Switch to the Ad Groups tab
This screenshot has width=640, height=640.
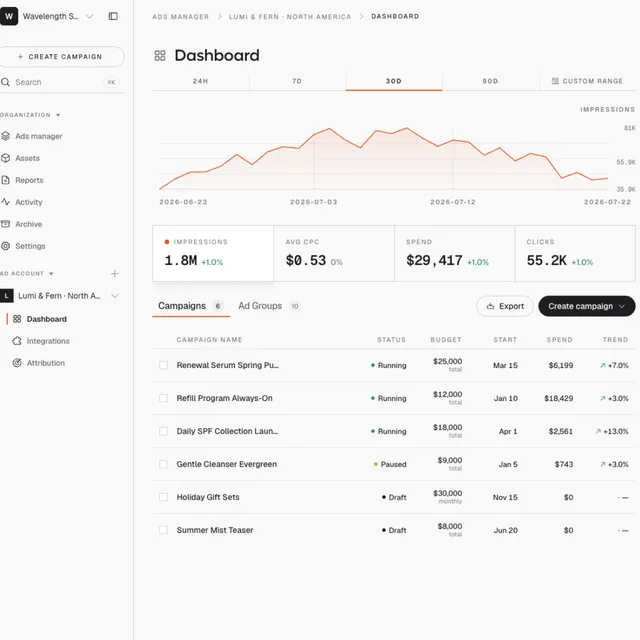[269, 306]
